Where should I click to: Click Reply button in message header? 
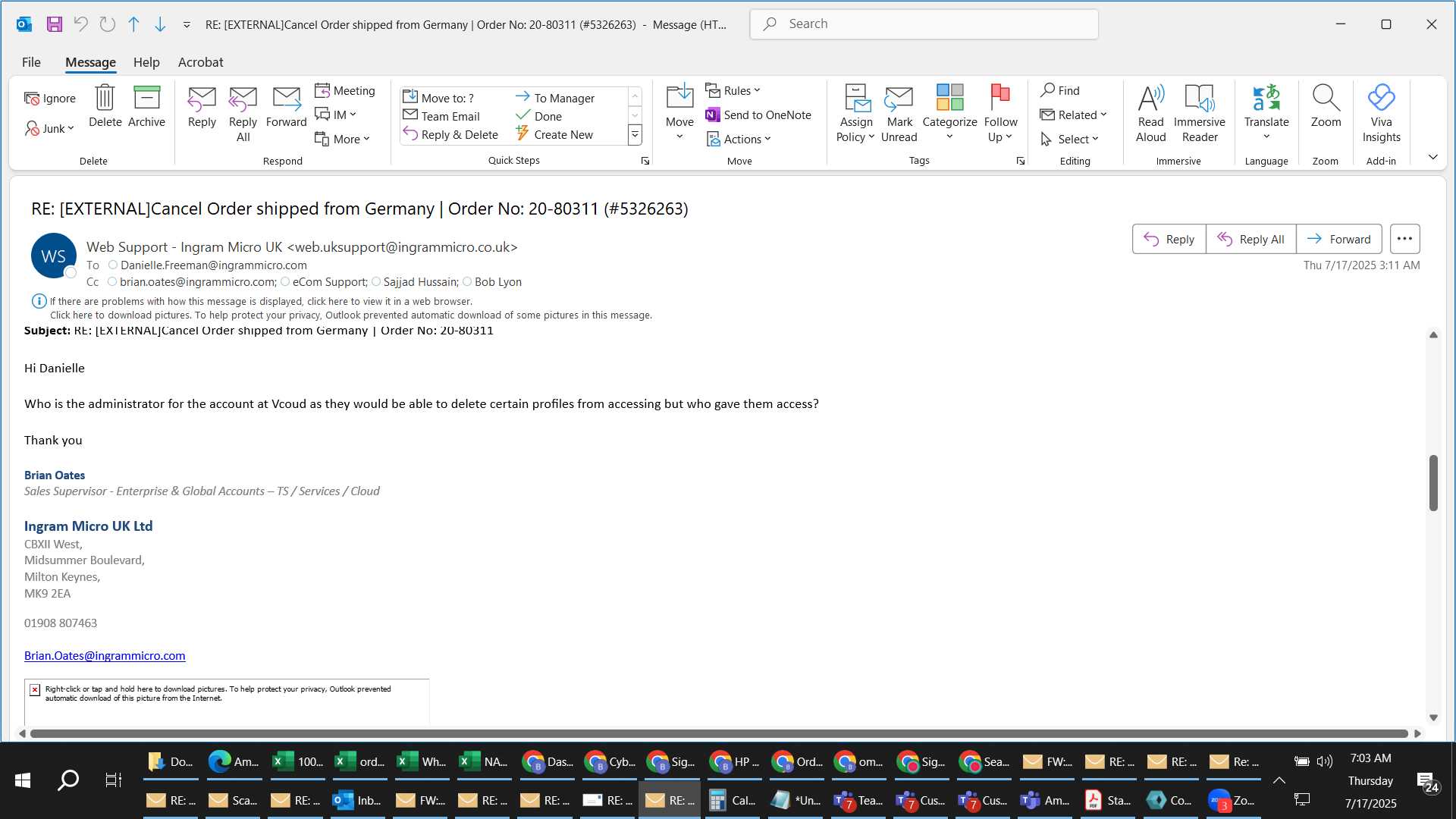(x=1169, y=239)
